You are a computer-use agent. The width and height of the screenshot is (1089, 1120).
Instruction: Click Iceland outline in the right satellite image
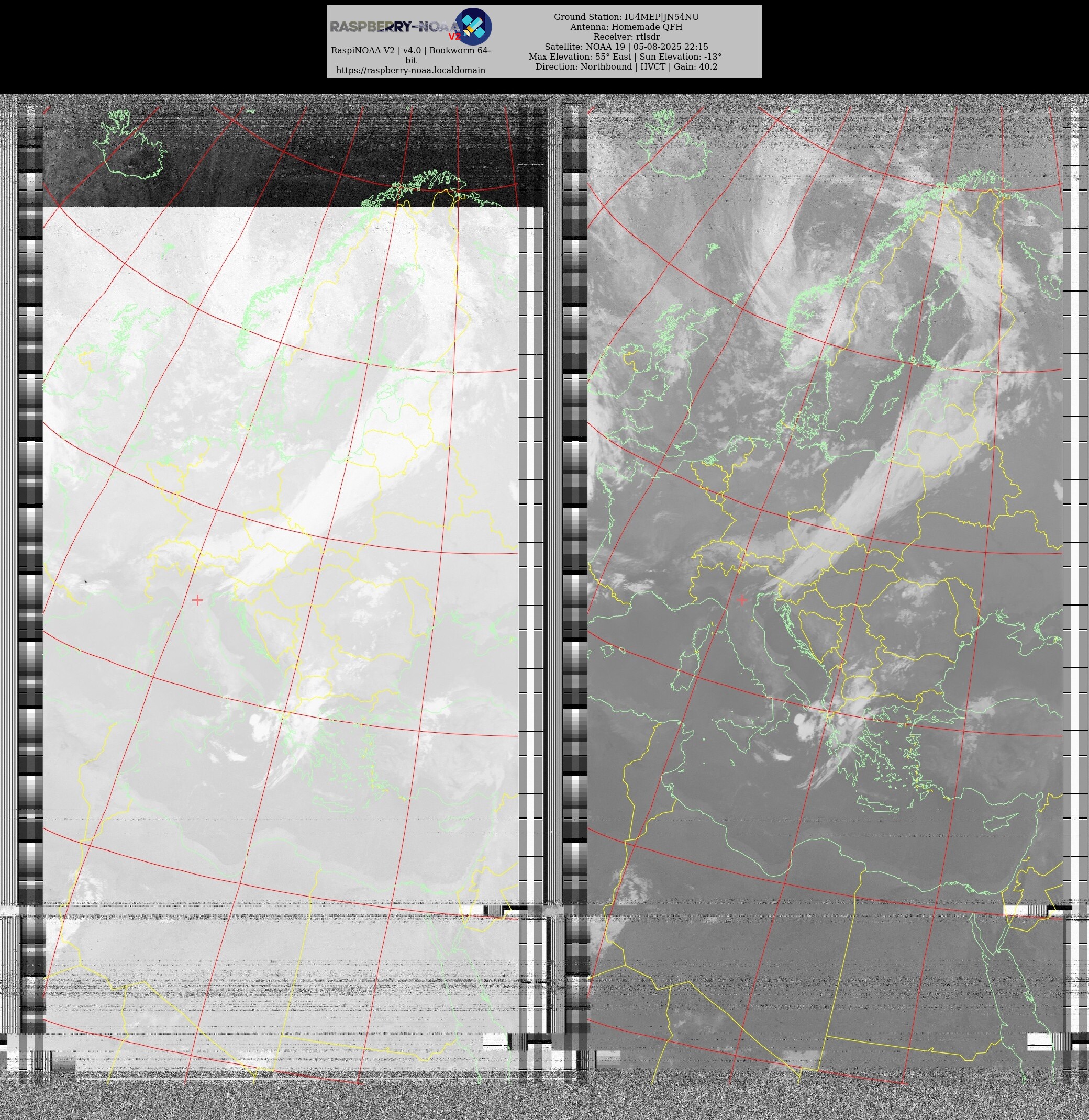point(675,144)
